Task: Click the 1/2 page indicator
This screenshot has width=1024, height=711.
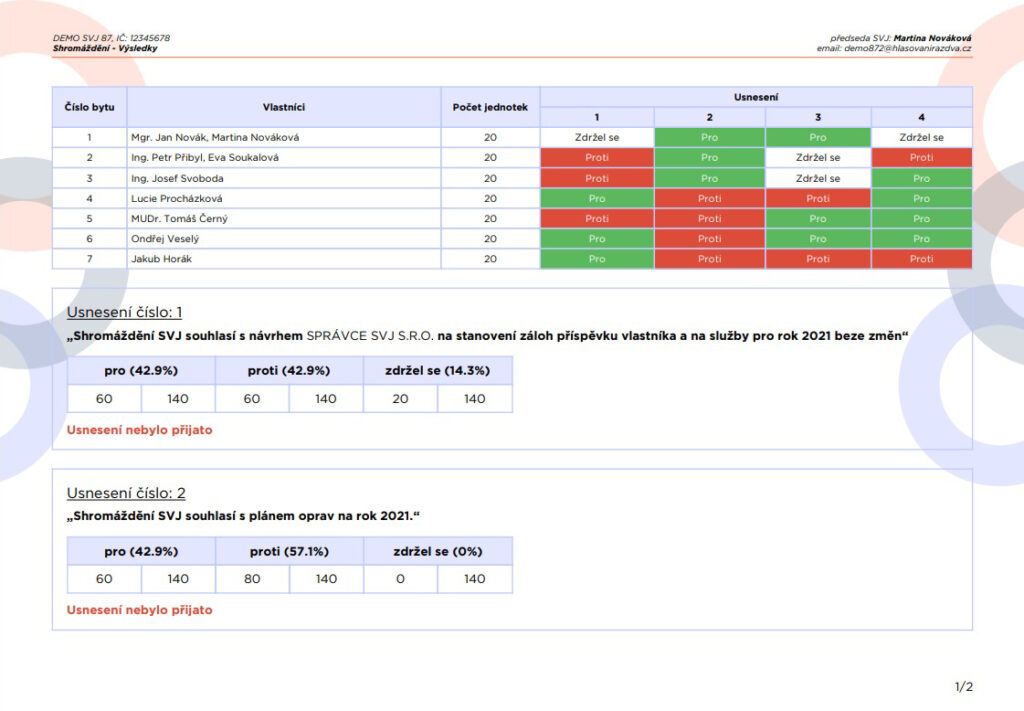Action: [963, 687]
